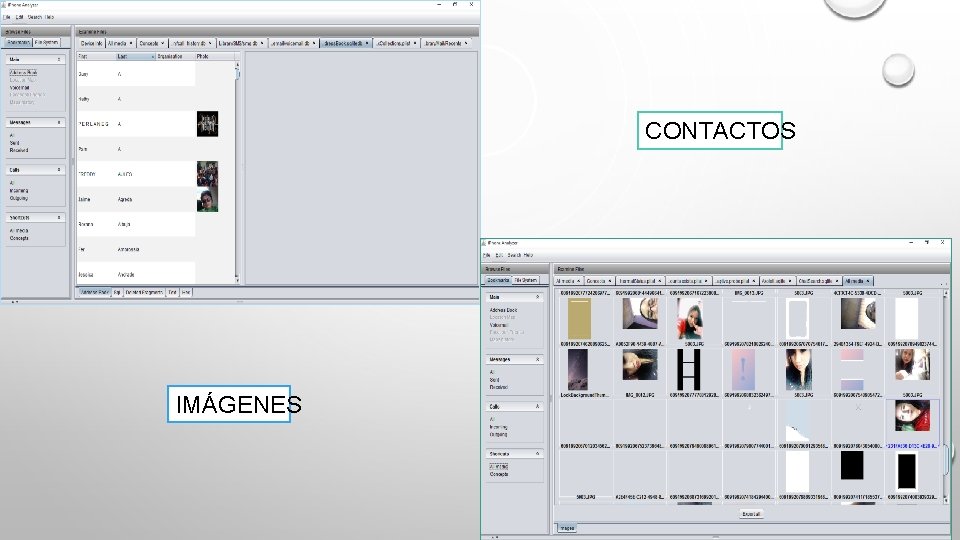Switch to Hex view tab
The width and height of the screenshot is (960, 540).
click(186, 293)
